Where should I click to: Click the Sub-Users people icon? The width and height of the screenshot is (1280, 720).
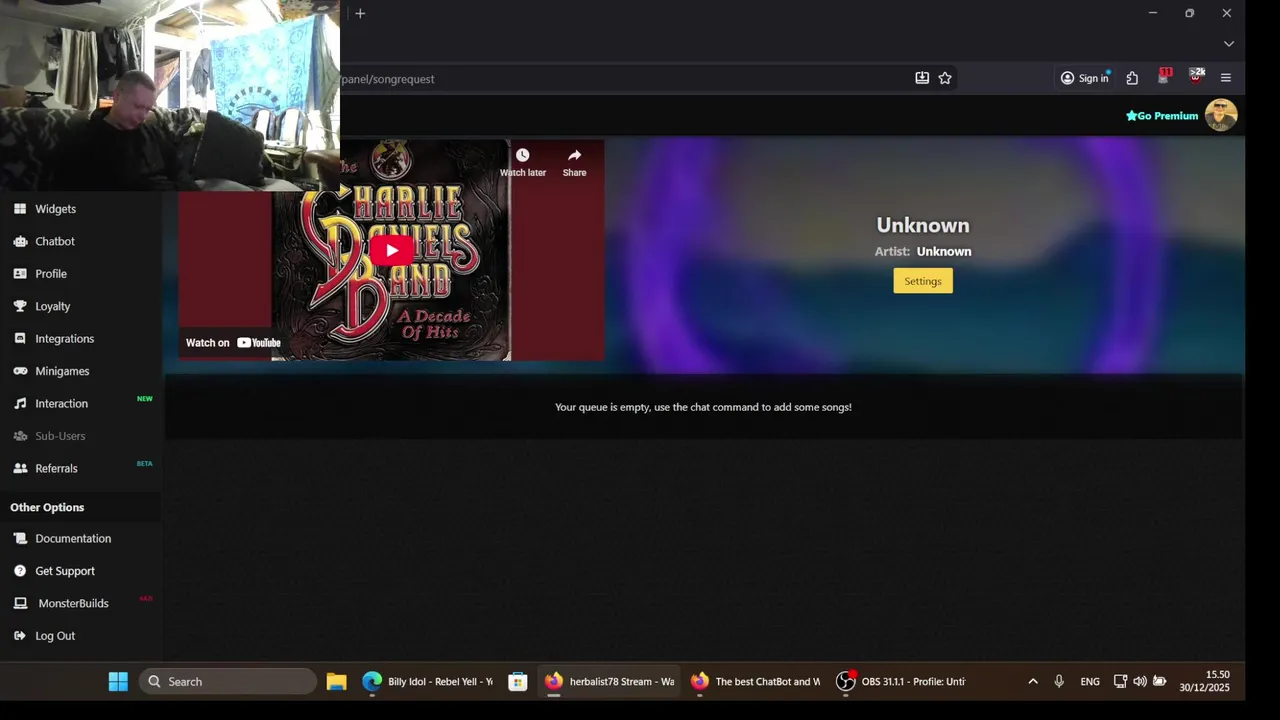20,436
